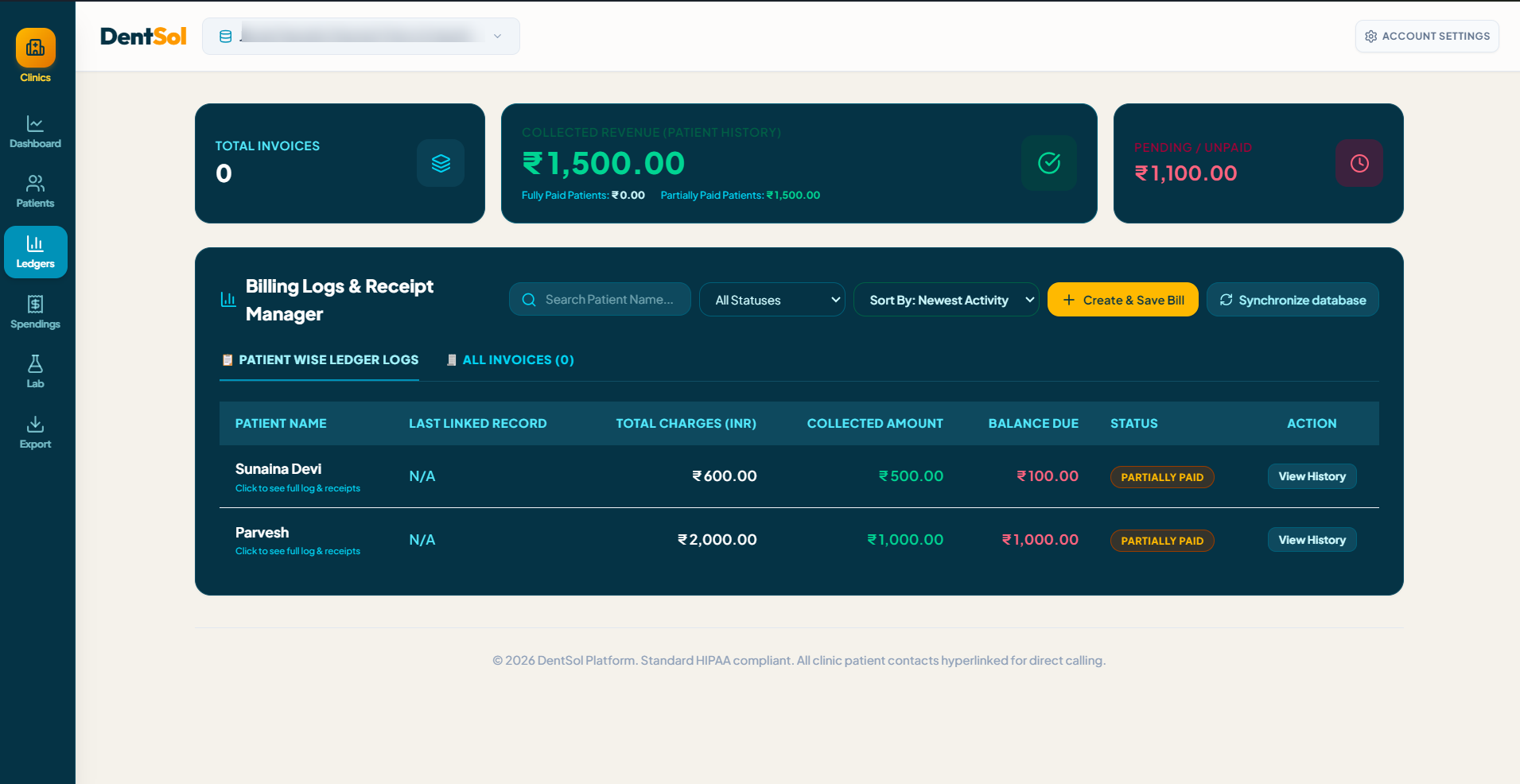The height and width of the screenshot is (784, 1520).
Task: Open the Clinics section icon
Action: click(36, 48)
